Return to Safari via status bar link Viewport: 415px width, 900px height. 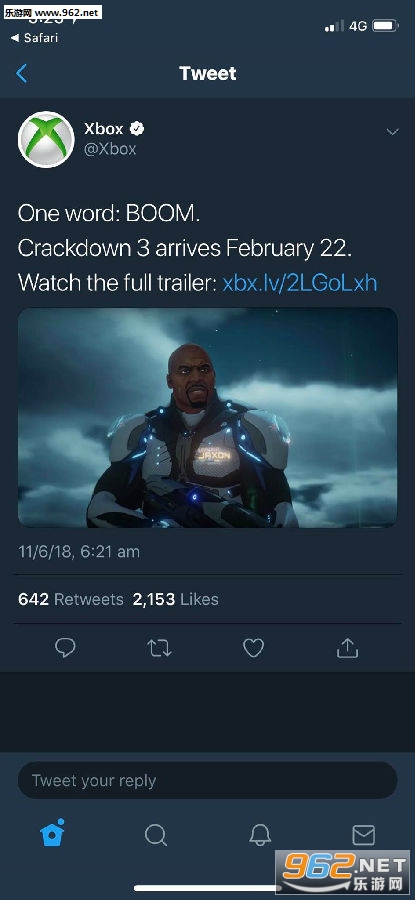coord(34,38)
